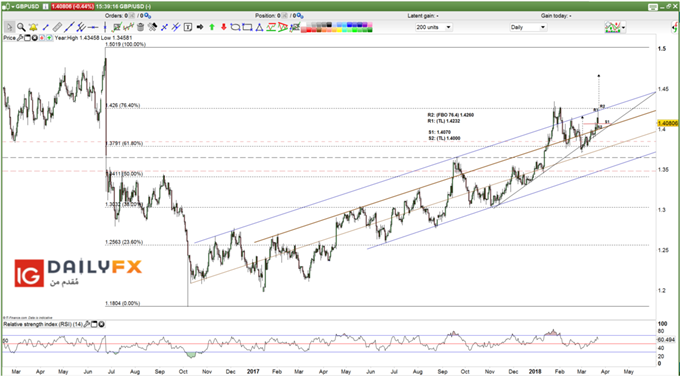Viewport: 680px width, 376px height.
Task: Select the arrow cursor tool
Action: [9, 27]
